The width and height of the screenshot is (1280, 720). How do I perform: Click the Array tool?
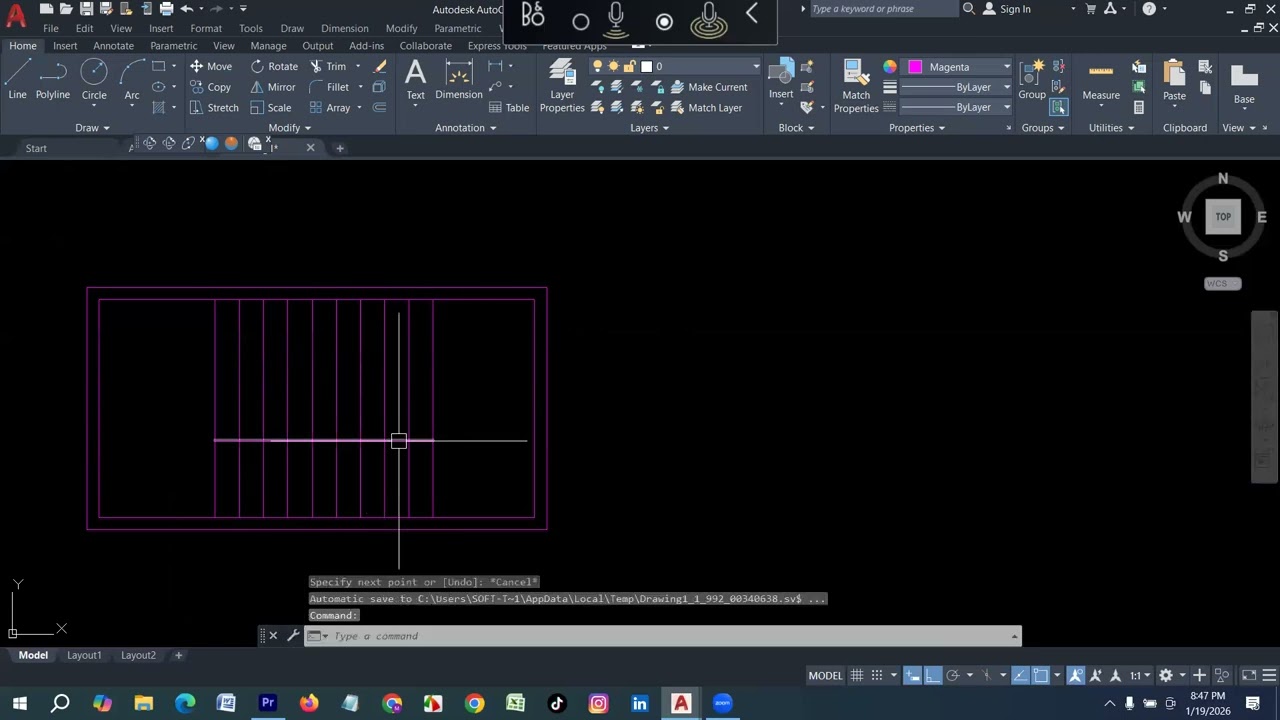330,108
